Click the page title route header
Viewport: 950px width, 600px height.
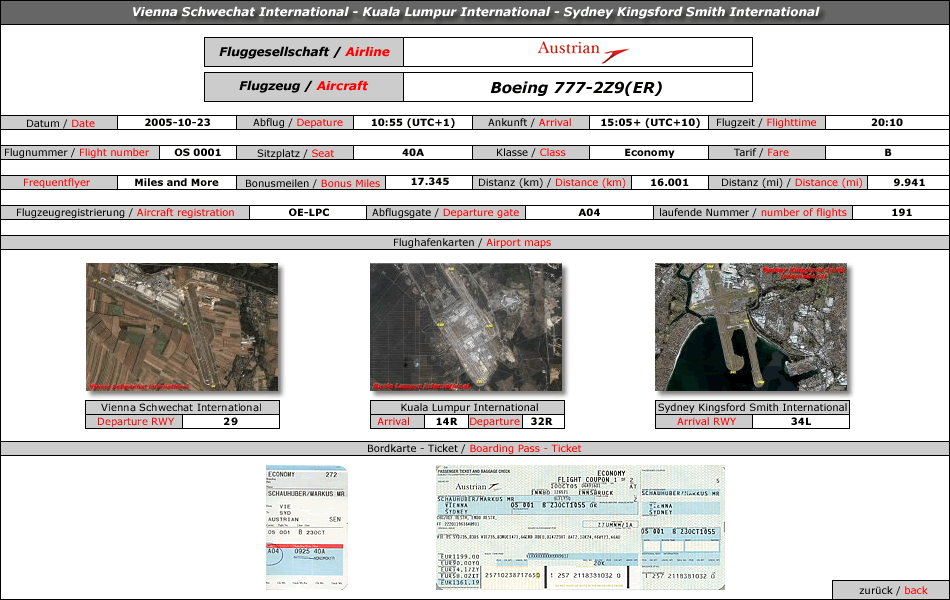[475, 12]
